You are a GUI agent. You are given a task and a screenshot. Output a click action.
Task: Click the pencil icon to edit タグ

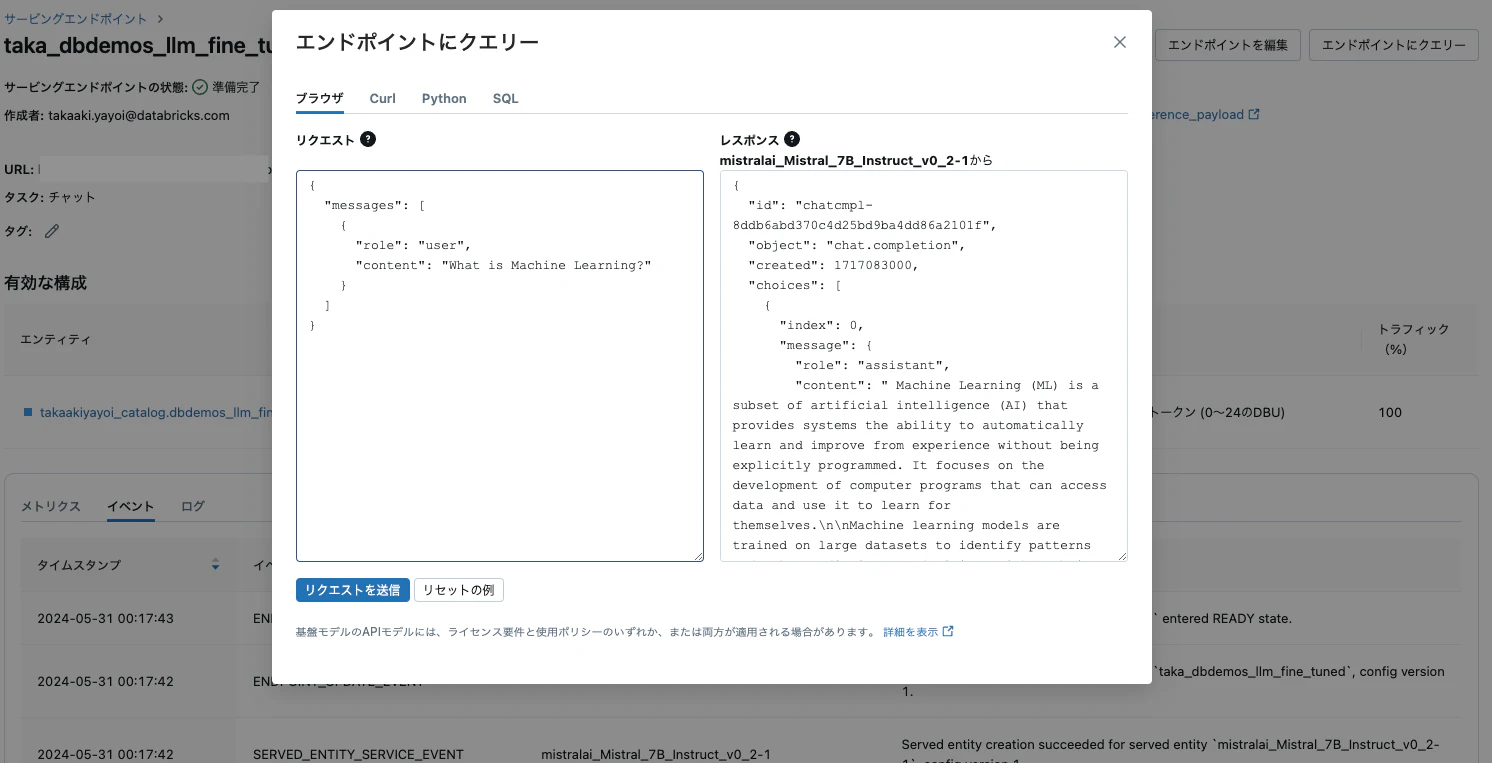point(52,231)
